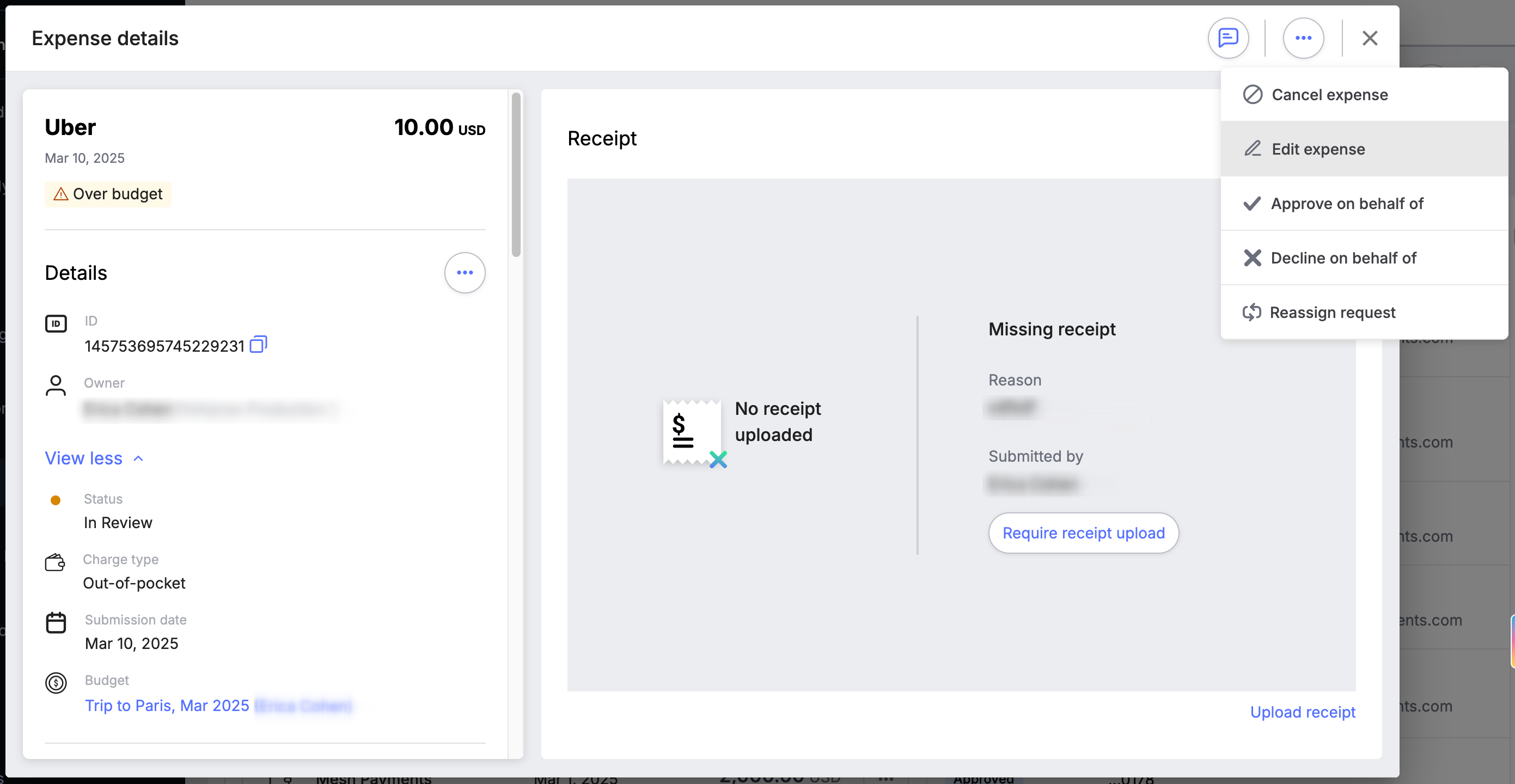
Task: Click the Reassign arrows icon
Action: 1251,313
